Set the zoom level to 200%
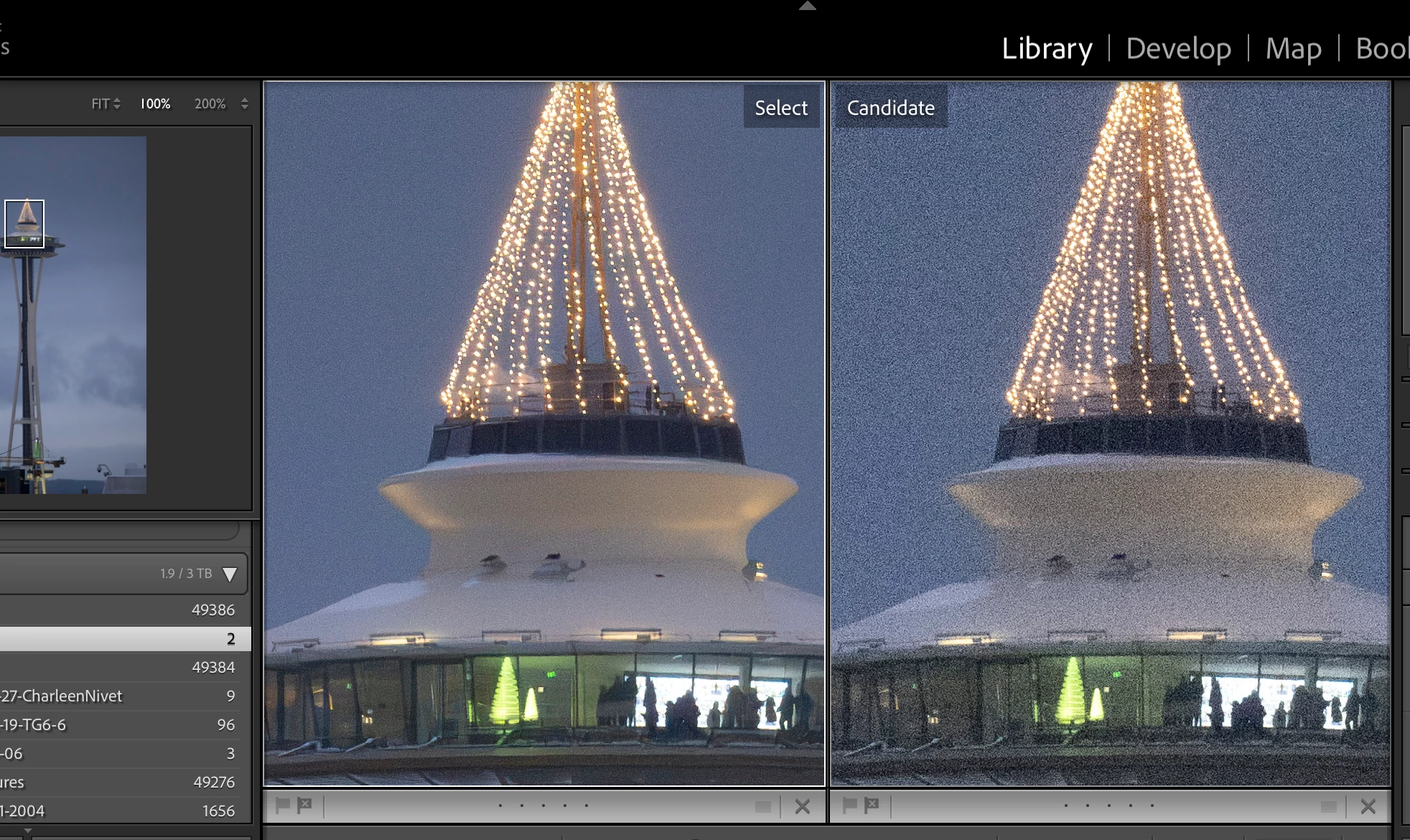Screen dimensions: 1410x840 pyautogui.click(x=210, y=103)
